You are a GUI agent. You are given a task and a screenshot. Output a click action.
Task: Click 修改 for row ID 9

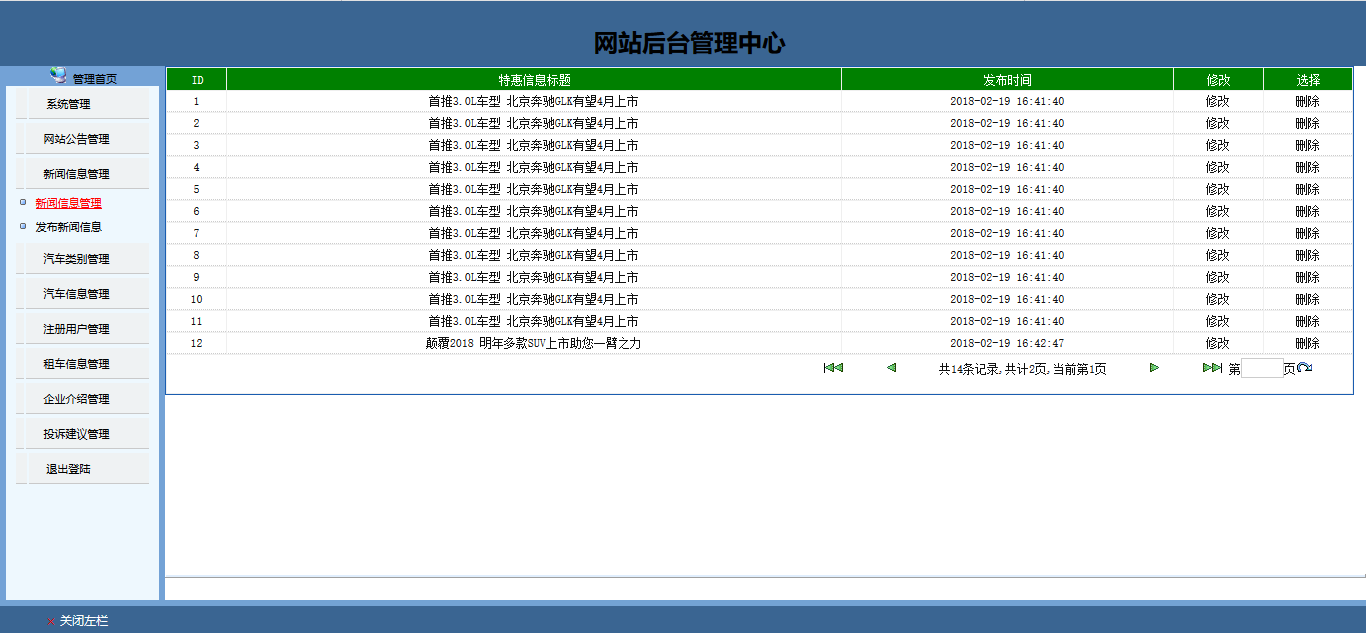coord(1217,277)
